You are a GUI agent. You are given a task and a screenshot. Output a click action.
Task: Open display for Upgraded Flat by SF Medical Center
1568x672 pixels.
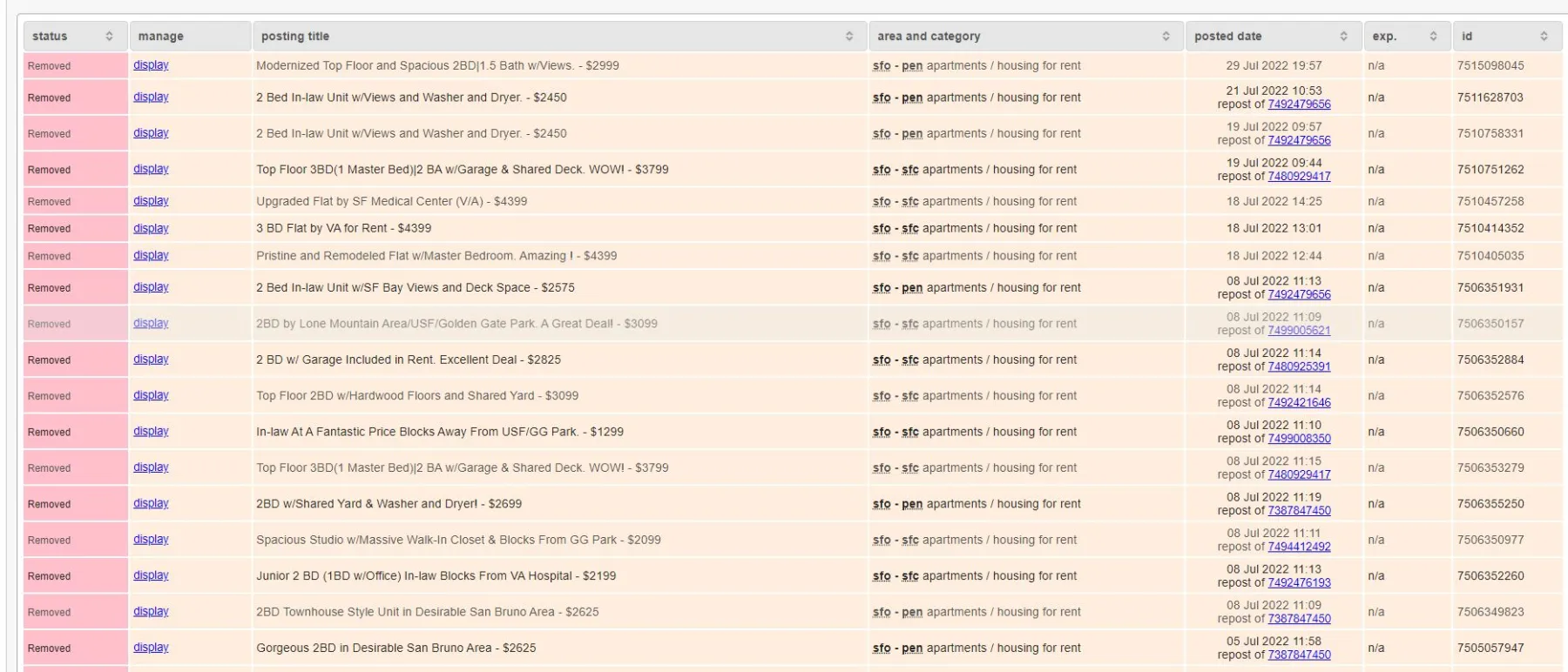point(151,201)
